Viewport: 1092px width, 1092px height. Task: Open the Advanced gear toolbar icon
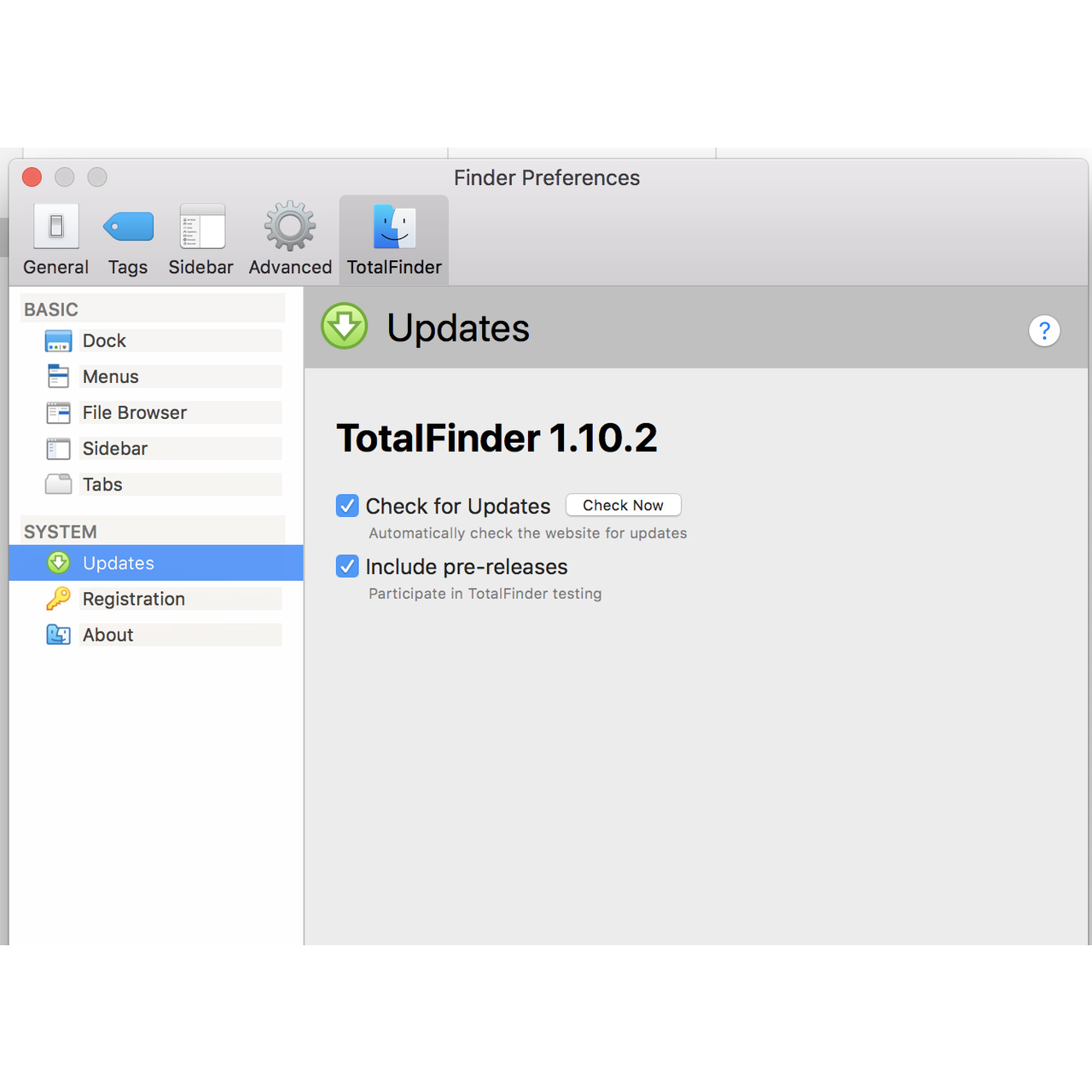pyautogui.click(x=290, y=226)
